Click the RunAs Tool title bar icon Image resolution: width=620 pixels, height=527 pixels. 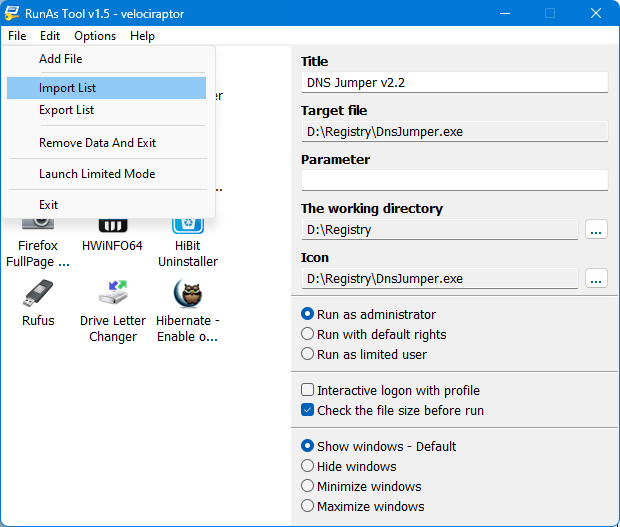coord(12,14)
